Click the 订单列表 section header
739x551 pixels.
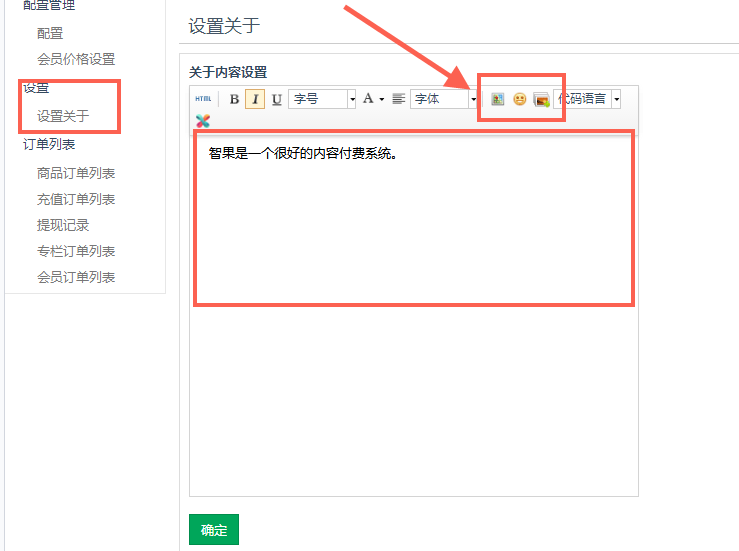[x=49, y=144]
